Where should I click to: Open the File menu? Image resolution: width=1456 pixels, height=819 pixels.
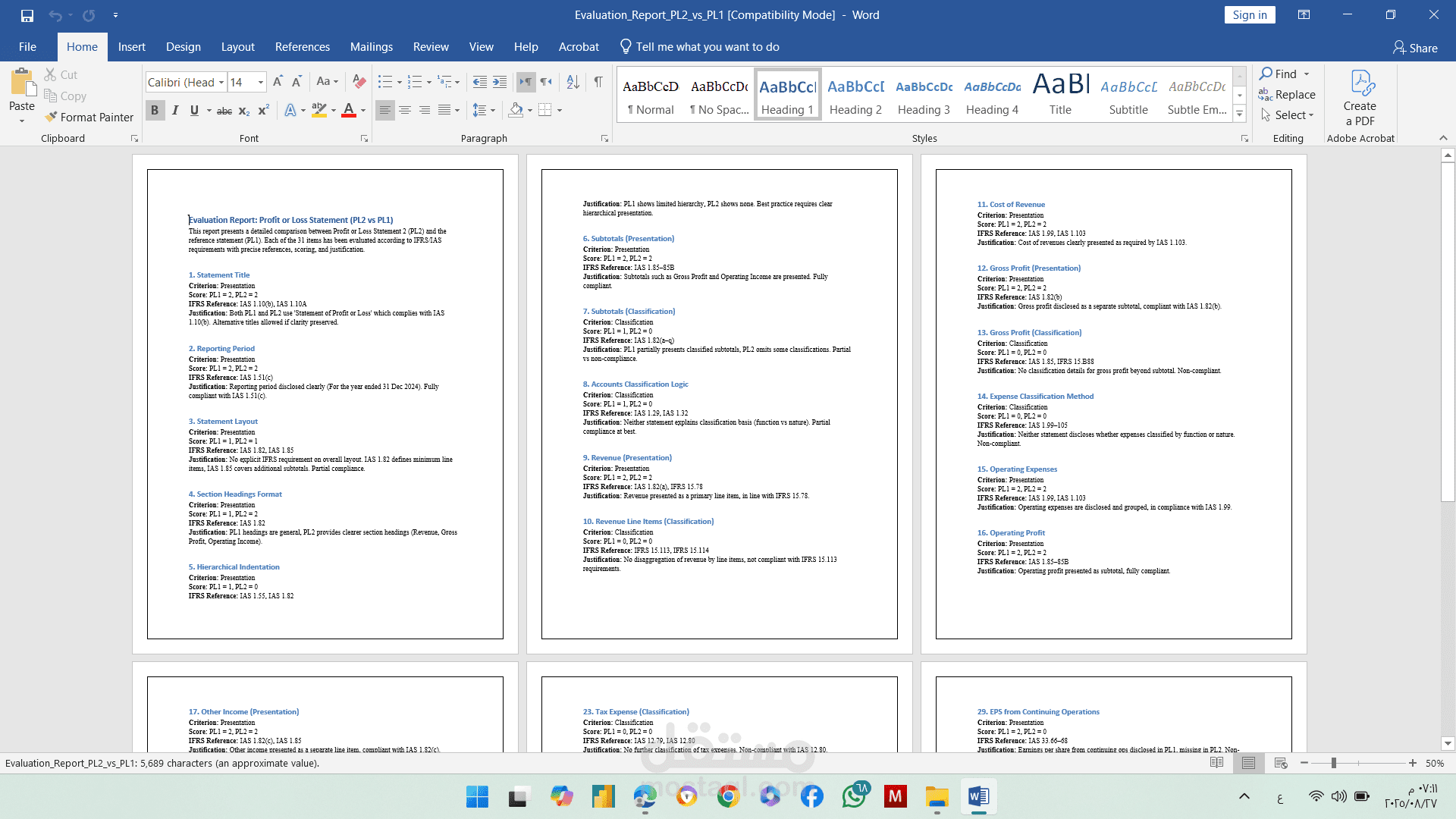pyautogui.click(x=27, y=47)
